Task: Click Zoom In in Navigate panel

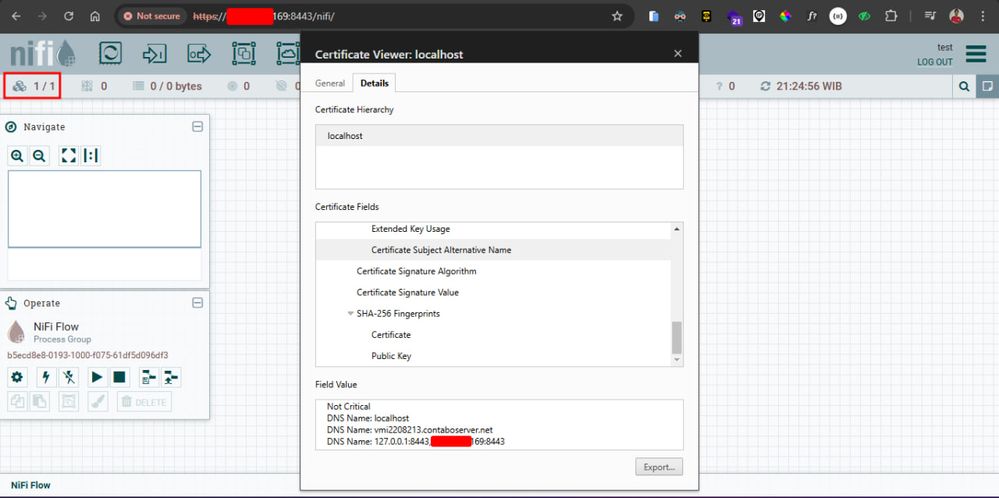Action: click(17, 155)
